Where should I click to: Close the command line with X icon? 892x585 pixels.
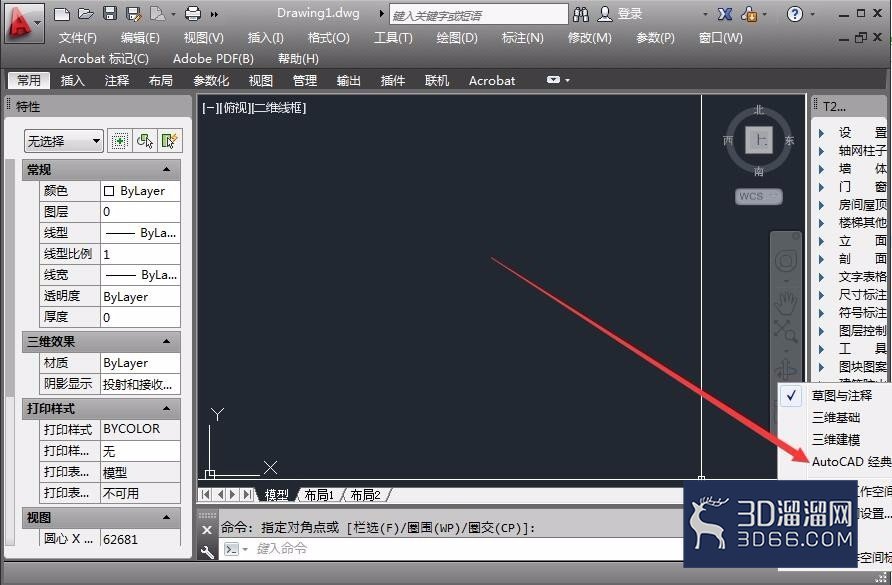[x=207, y=530]
